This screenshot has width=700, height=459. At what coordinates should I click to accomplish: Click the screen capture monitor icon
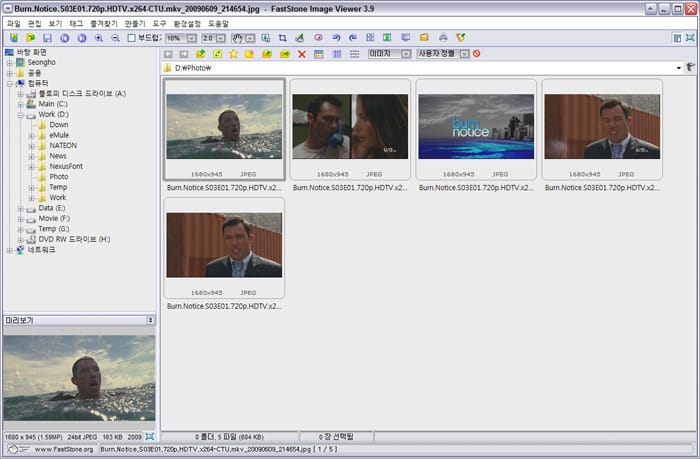pos(405,38)
